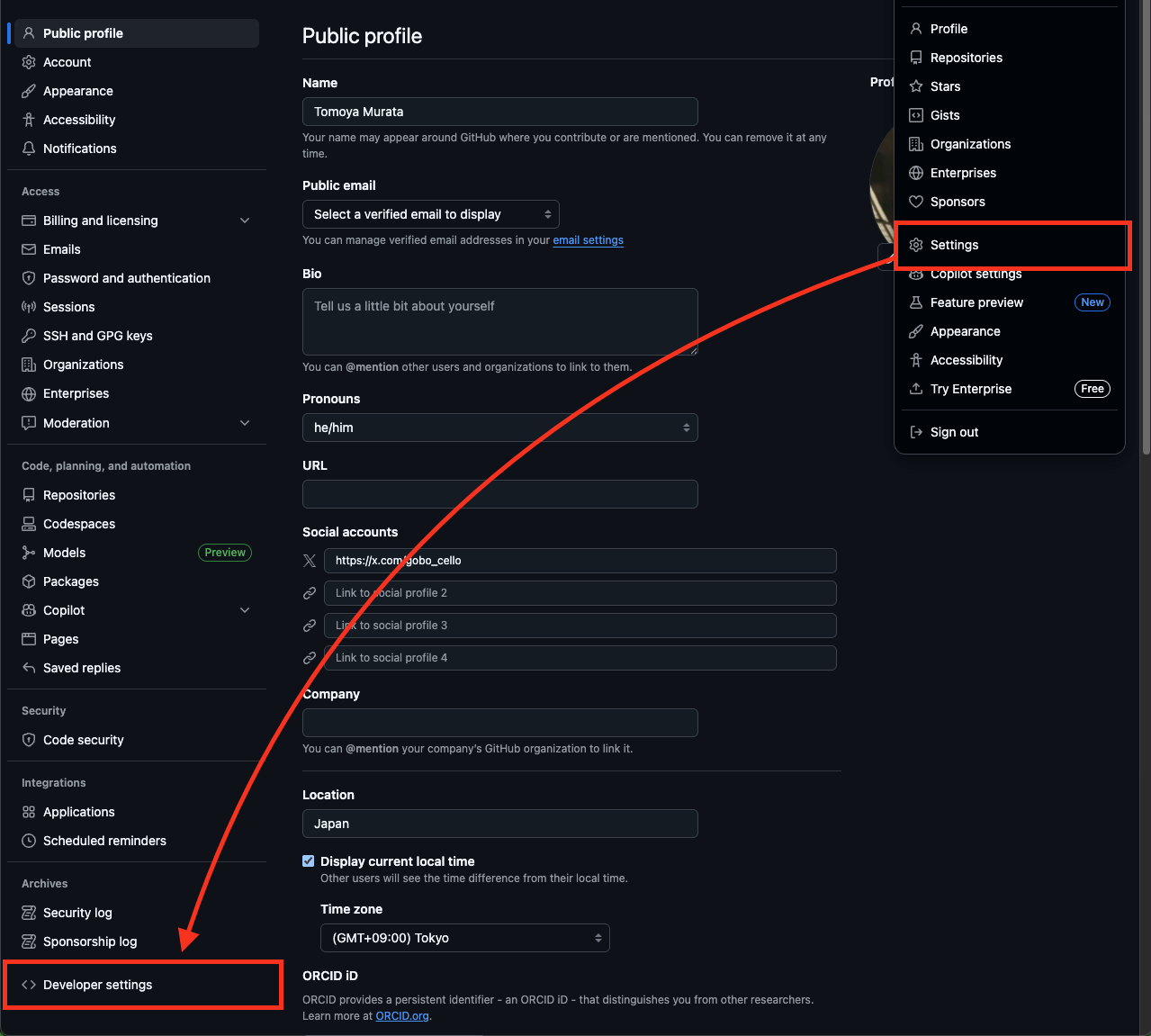This screenshot has height=1036, width=1151.
Task: Click the Name input field
Action: (500, 112)
